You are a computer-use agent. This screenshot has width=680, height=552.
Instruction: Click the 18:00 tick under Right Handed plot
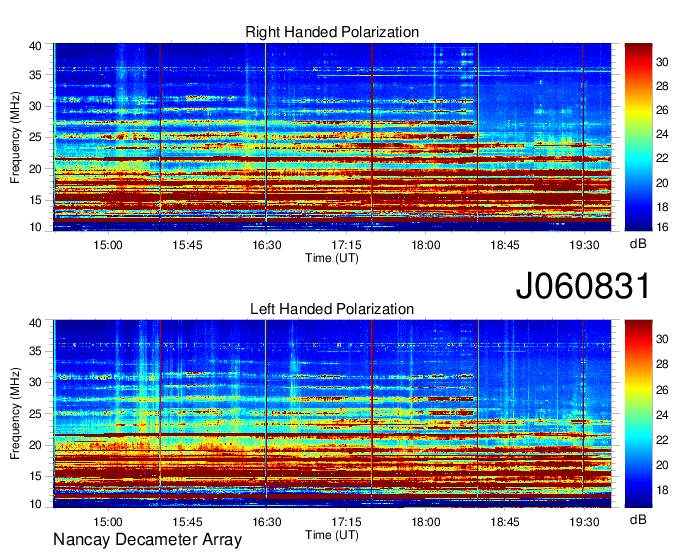[x=425, y=245]
